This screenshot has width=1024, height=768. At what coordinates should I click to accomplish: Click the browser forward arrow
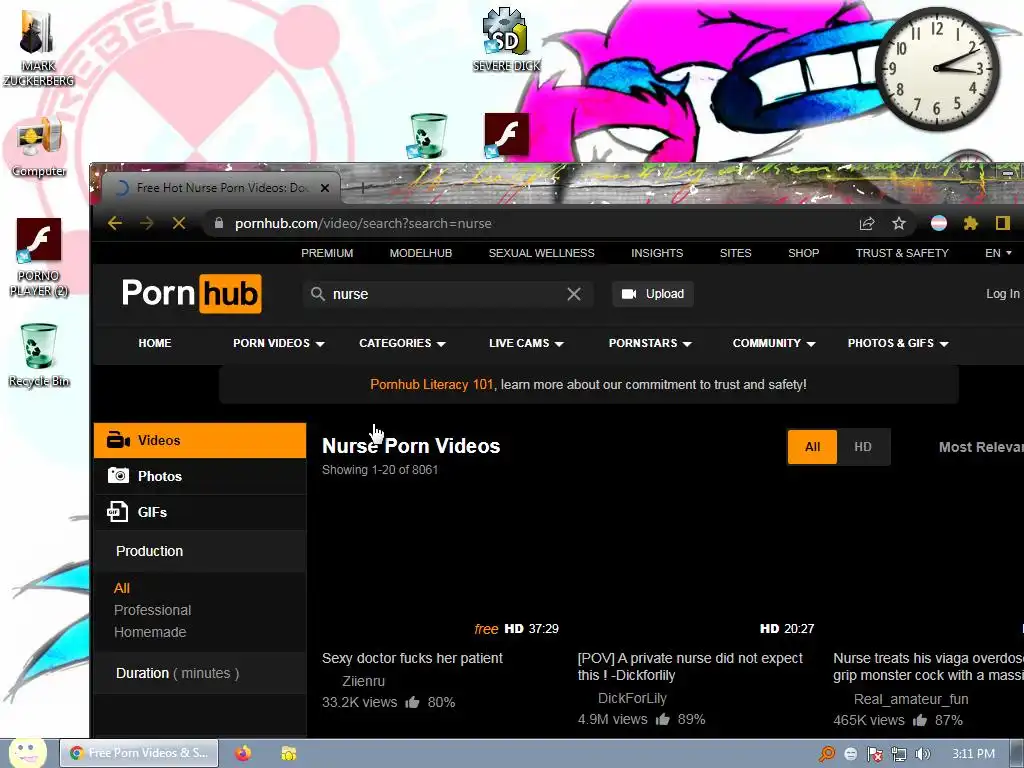point(147,223)
